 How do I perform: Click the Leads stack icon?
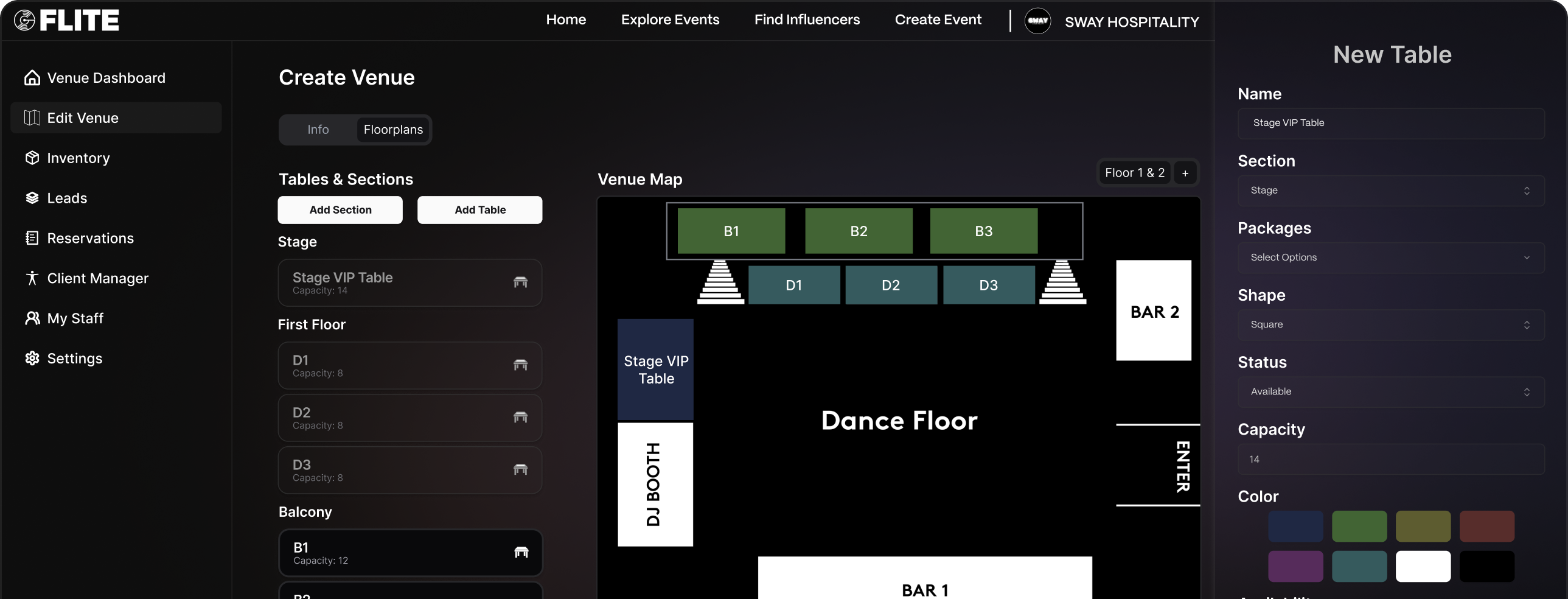tap(32, 198)
